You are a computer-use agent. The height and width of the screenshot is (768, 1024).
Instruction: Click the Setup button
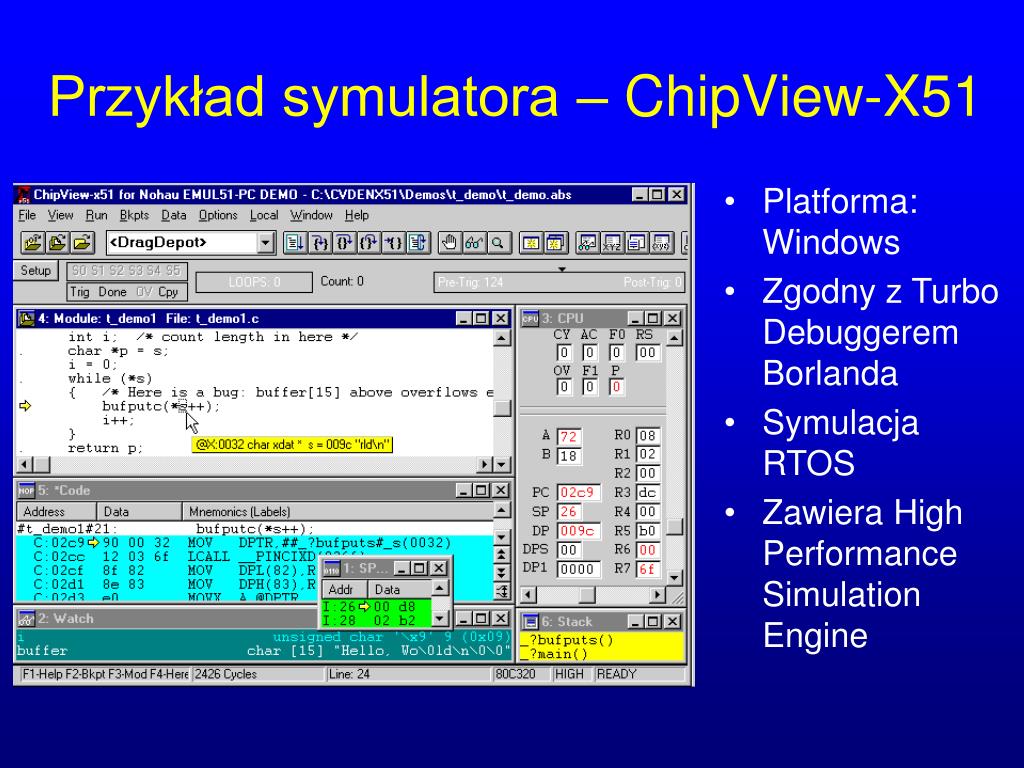tap(35, 270)
